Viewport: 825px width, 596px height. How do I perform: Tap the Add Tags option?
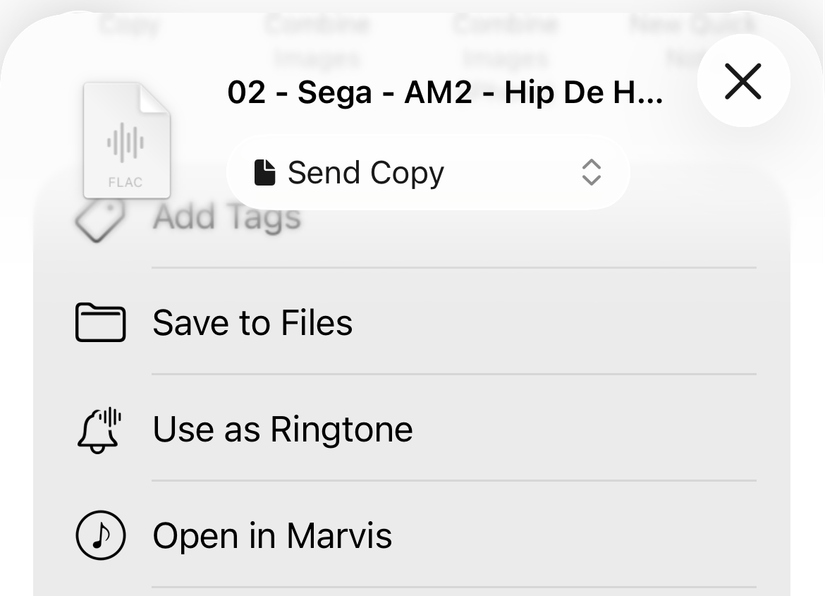click(x=226, y=216)
